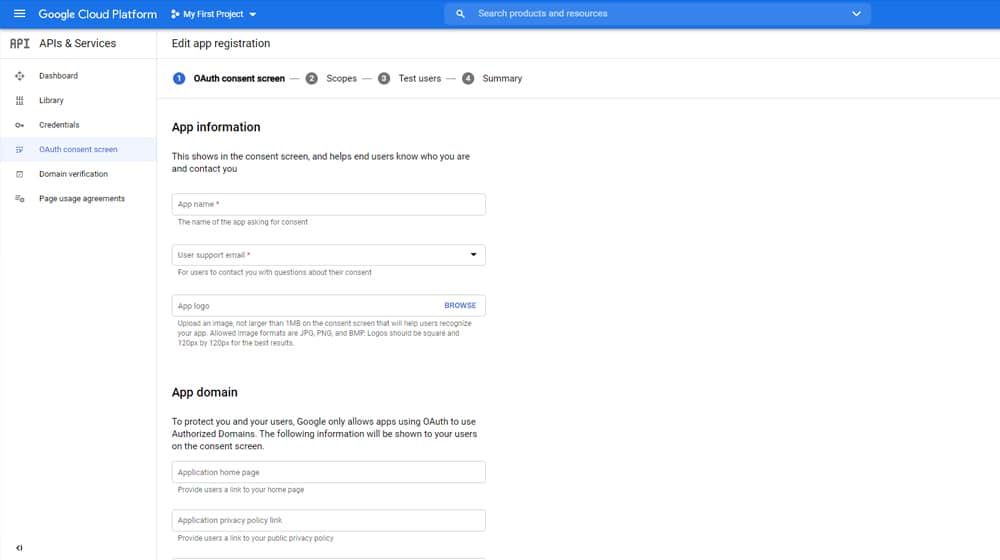The height and width of the screenshot is (560, 1000).
Task: Click into Application home page field
Action: click(x=328, y=472)
